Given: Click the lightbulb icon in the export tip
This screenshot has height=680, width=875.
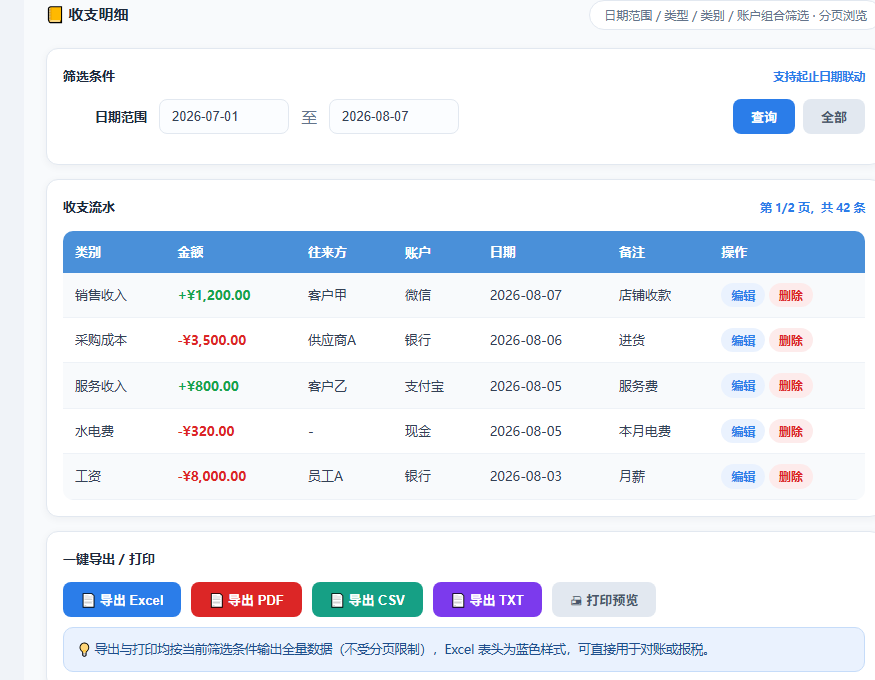Looking at the screenshot, I should [84, 650].
